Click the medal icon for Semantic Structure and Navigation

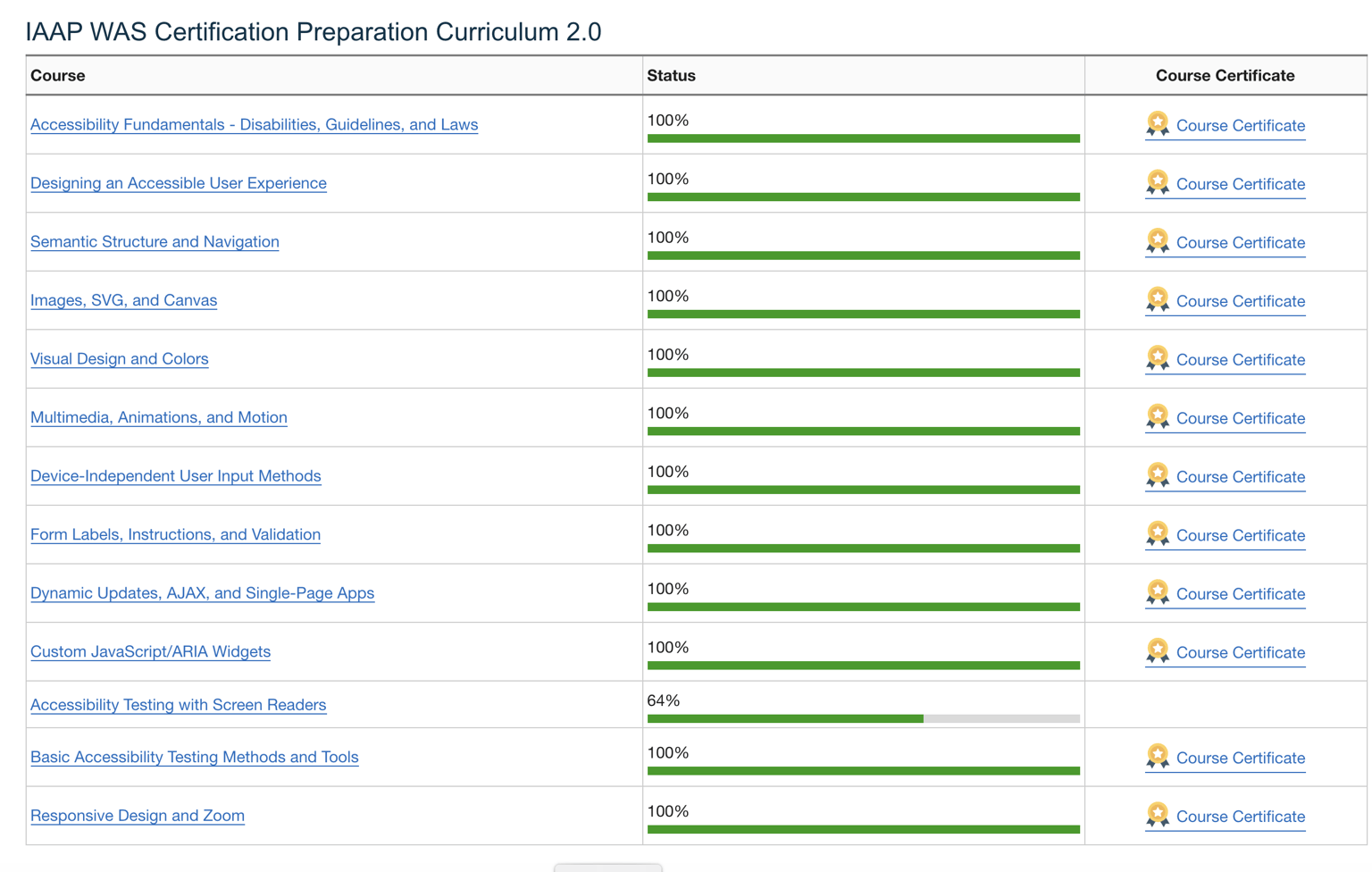(1158, 241)
